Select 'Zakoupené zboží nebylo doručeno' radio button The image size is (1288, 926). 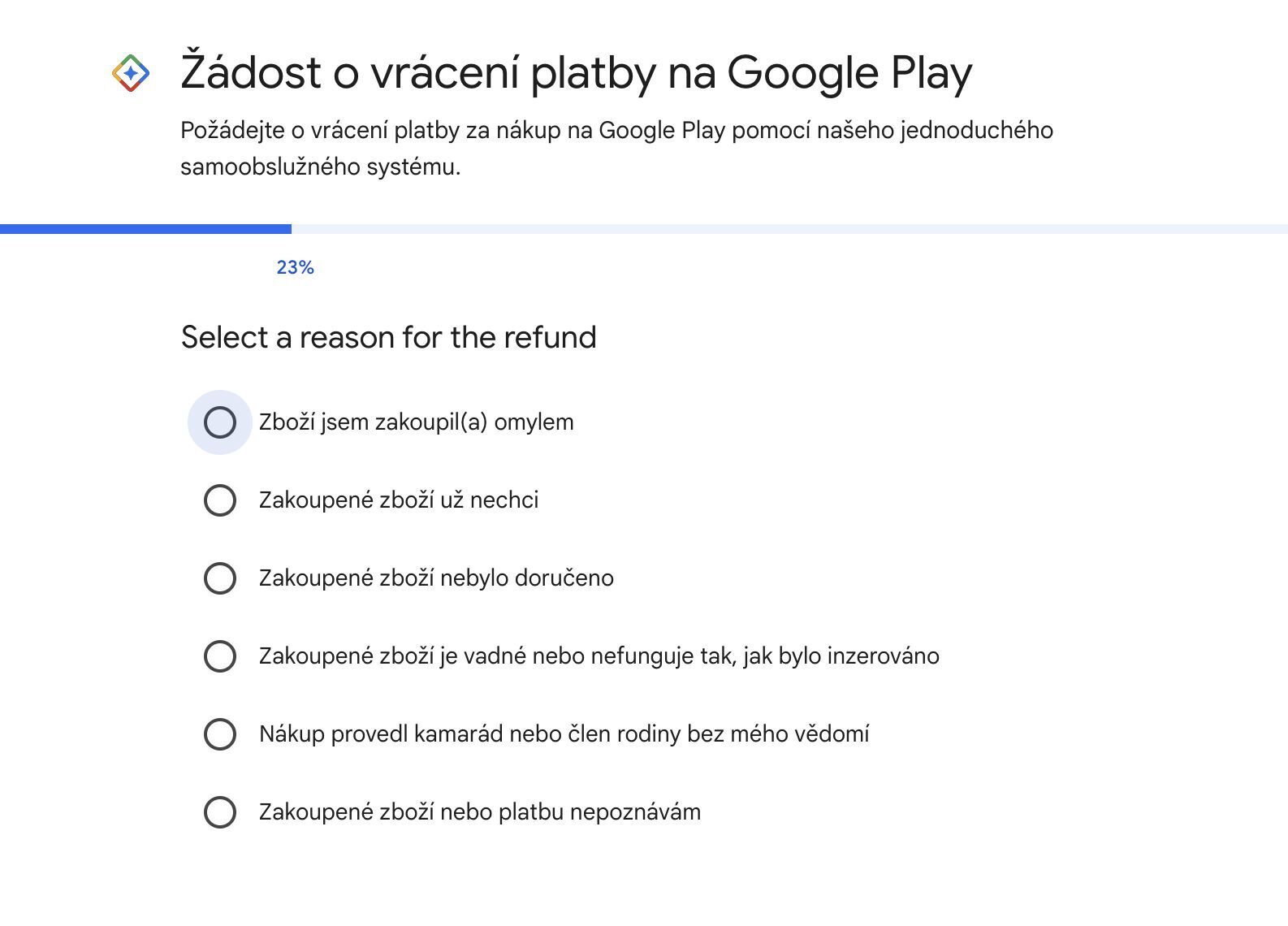point(218,578)
